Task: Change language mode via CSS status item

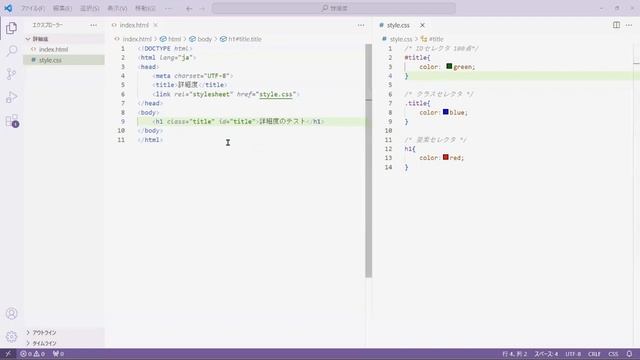Action: click(613, 354)
